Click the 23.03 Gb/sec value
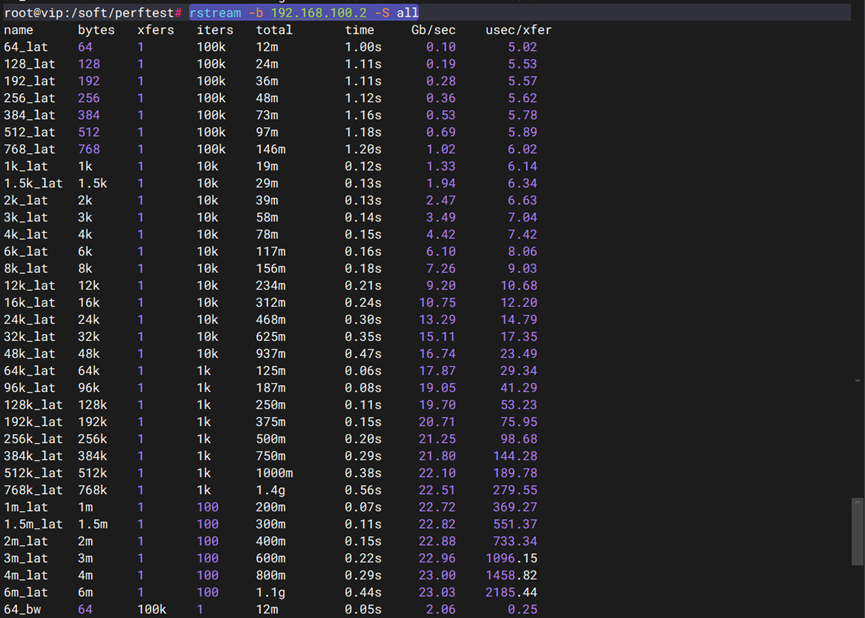The height and width of the screenshot is (618, 865). point(437,592)
